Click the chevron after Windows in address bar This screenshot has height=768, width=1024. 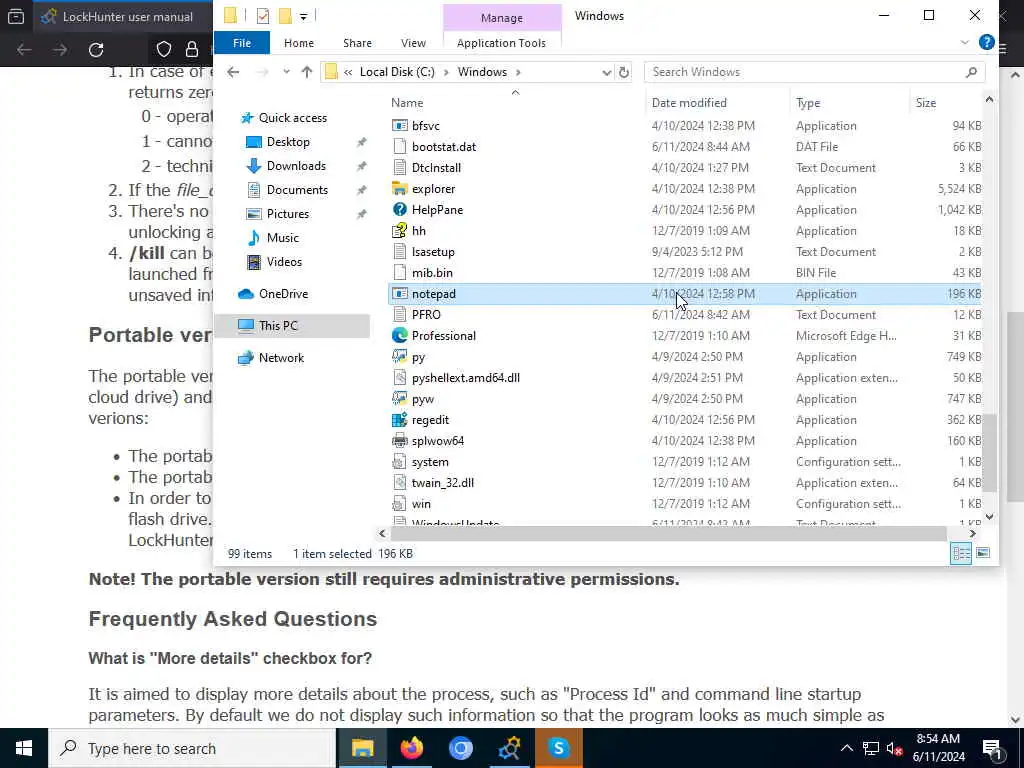tap(519, 72)
